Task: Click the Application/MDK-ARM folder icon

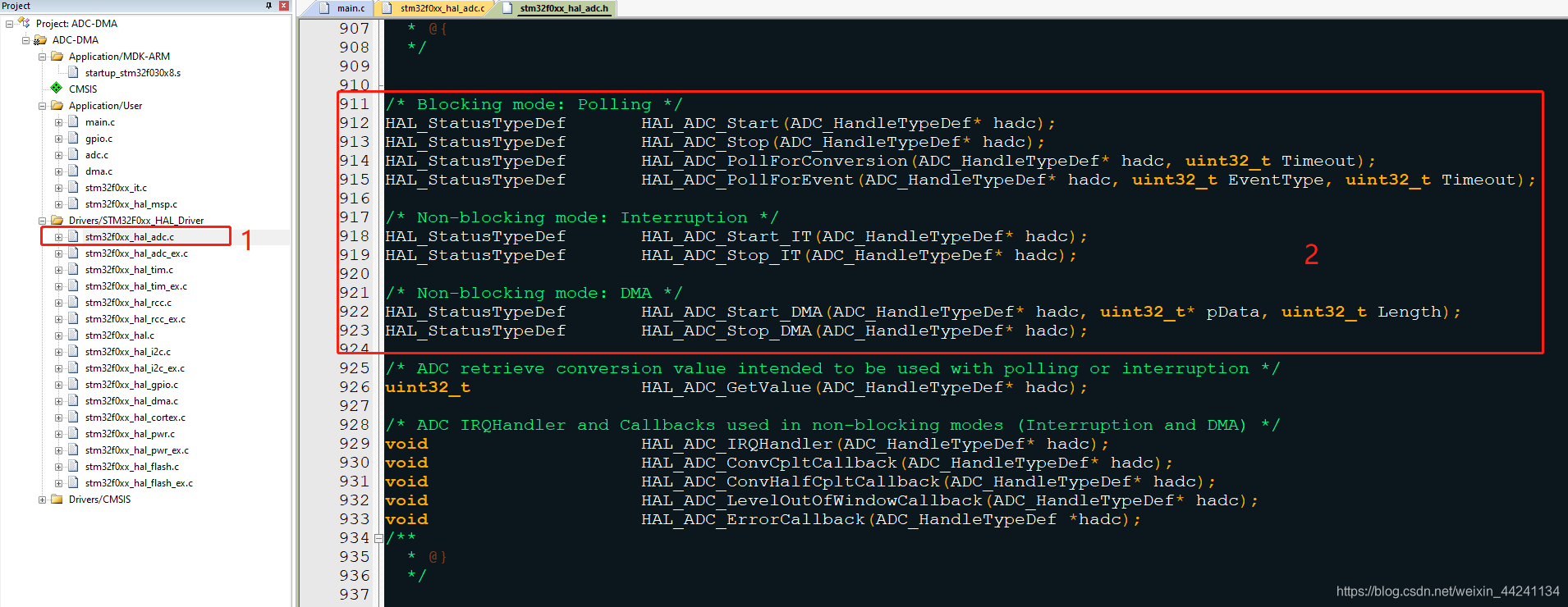Action: [57, 56]
